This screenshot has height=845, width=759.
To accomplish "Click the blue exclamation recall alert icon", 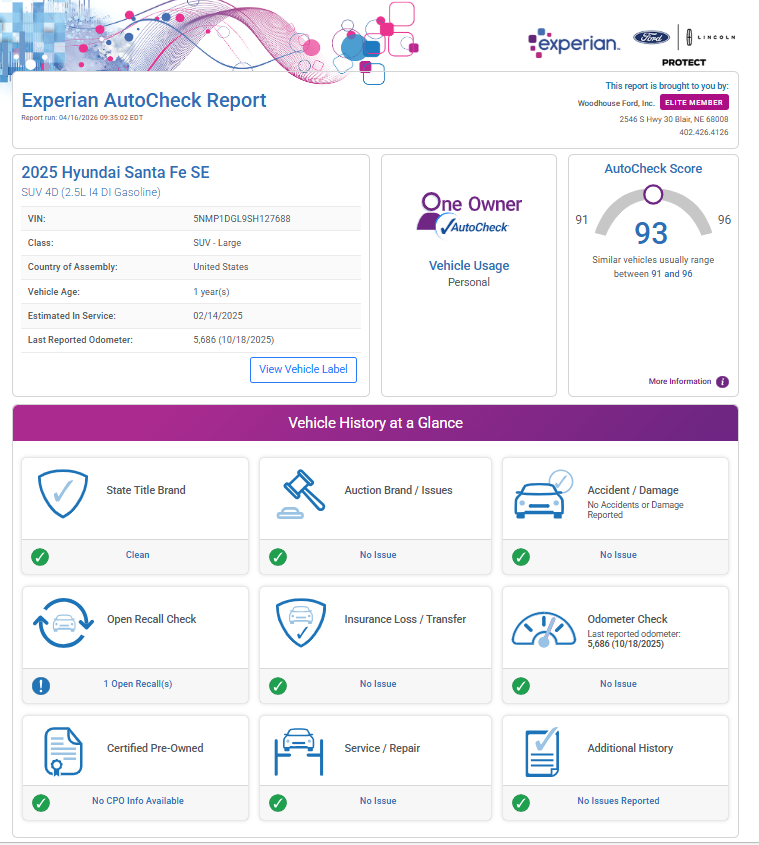I will (x=41, y=685).
